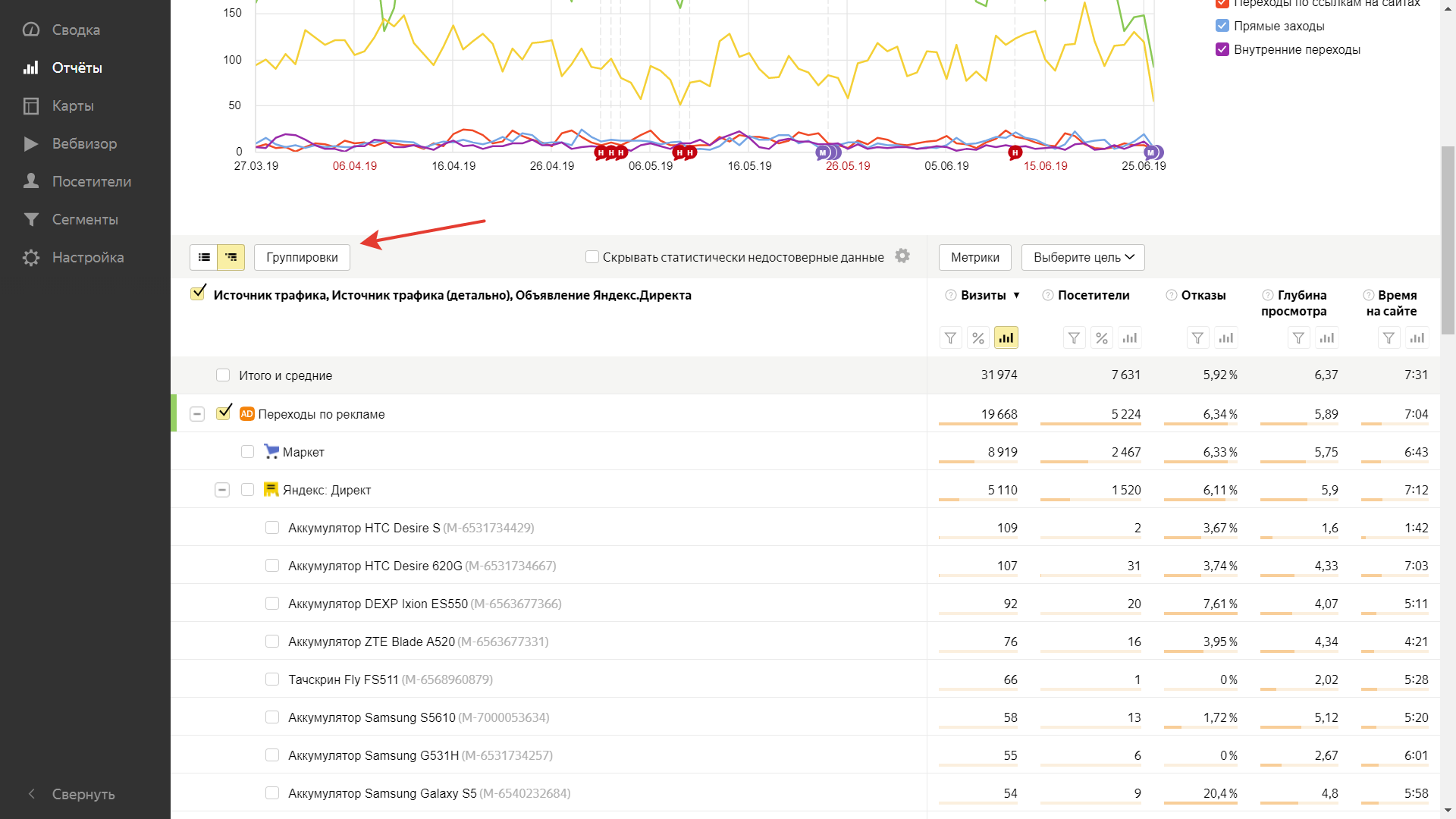Show Визиты as percent
This screenshot has height=819, width=1456.
coord(978,338)
